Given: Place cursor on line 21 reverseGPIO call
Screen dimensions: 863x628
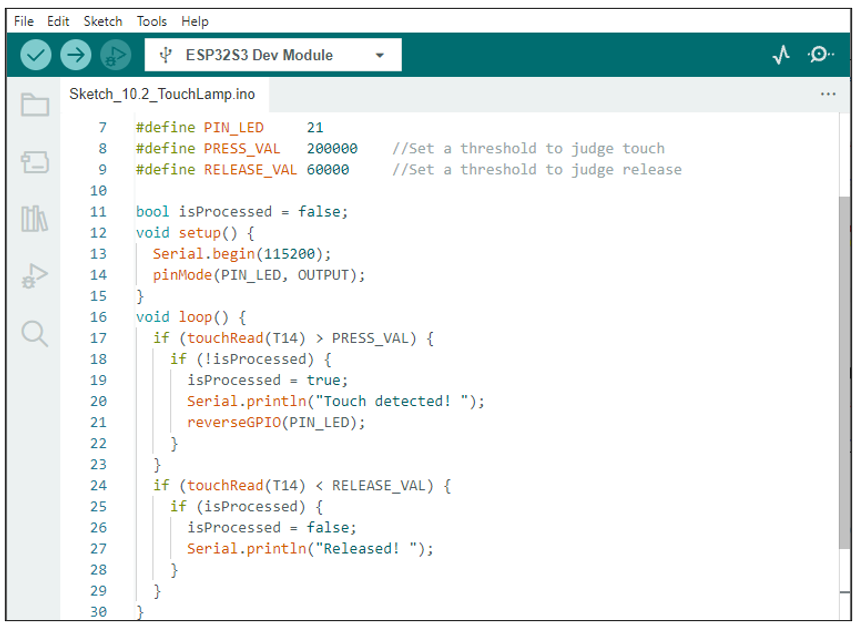Looking at the screenshot, I should (x=276, y=422).
